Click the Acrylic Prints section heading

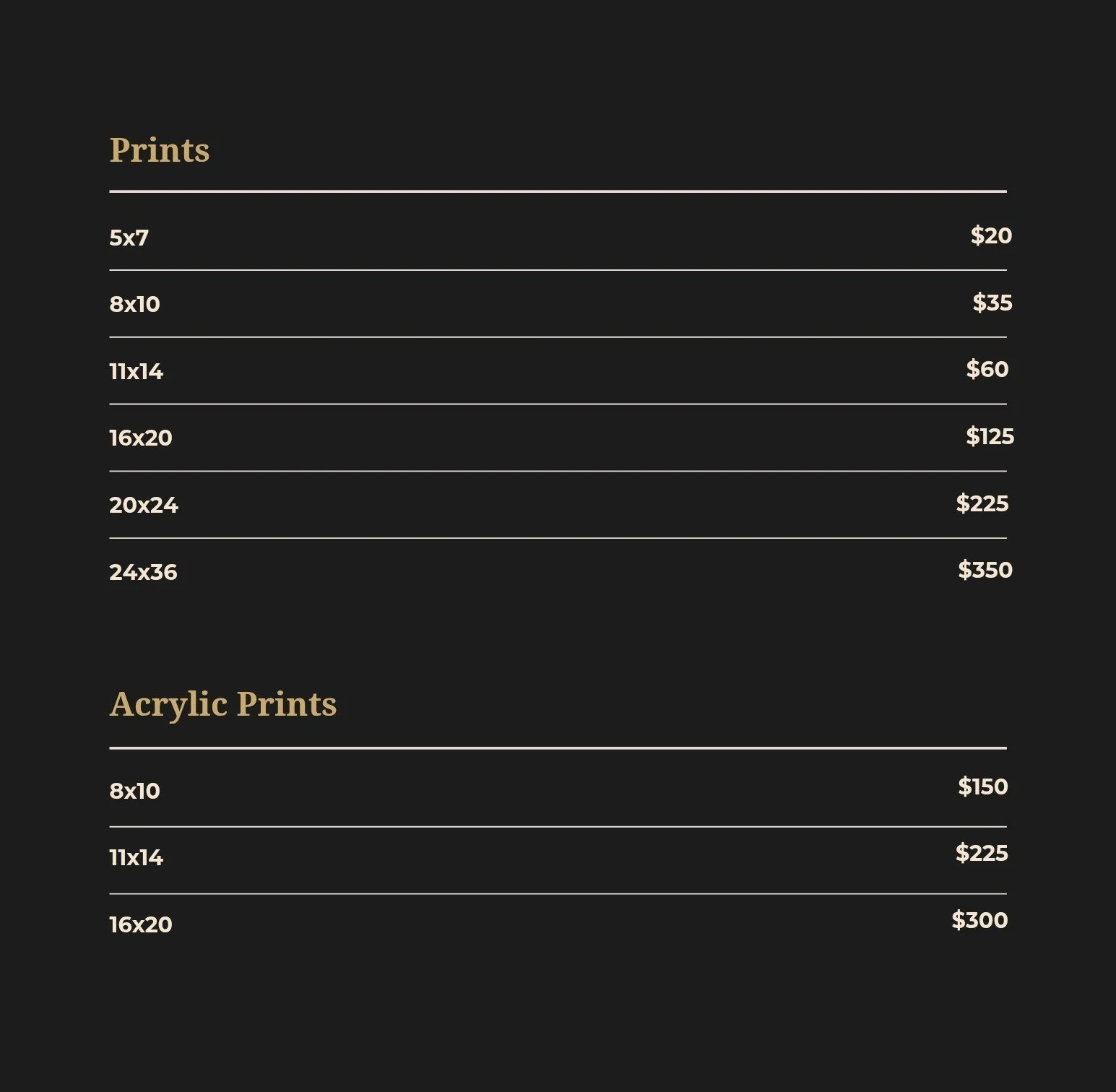click(223, 704)
